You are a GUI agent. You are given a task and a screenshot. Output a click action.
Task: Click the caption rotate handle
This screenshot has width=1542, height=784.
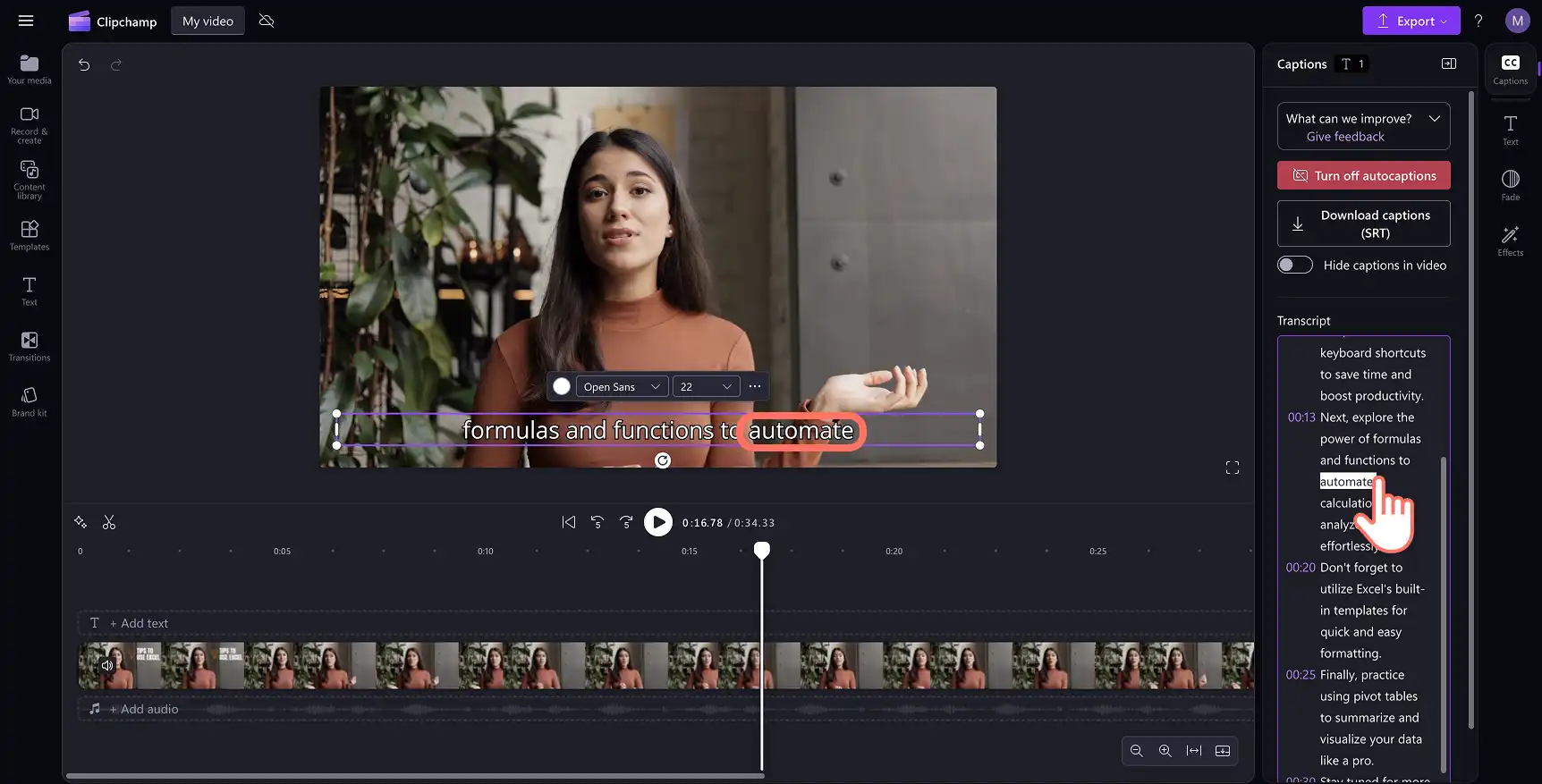(x=662, y=460)
